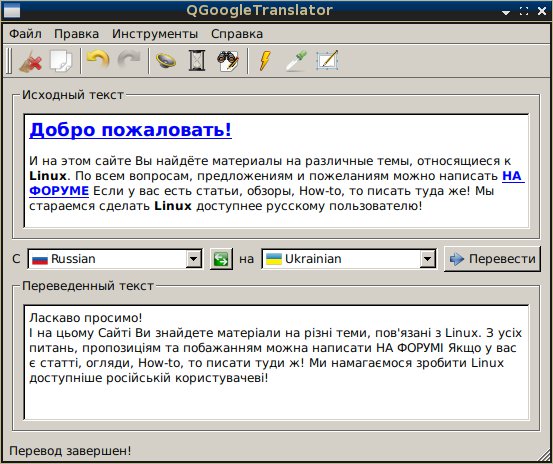553x464 pixels.
Task: Click the Ukrainian flag icon
Action: (274, 259)
